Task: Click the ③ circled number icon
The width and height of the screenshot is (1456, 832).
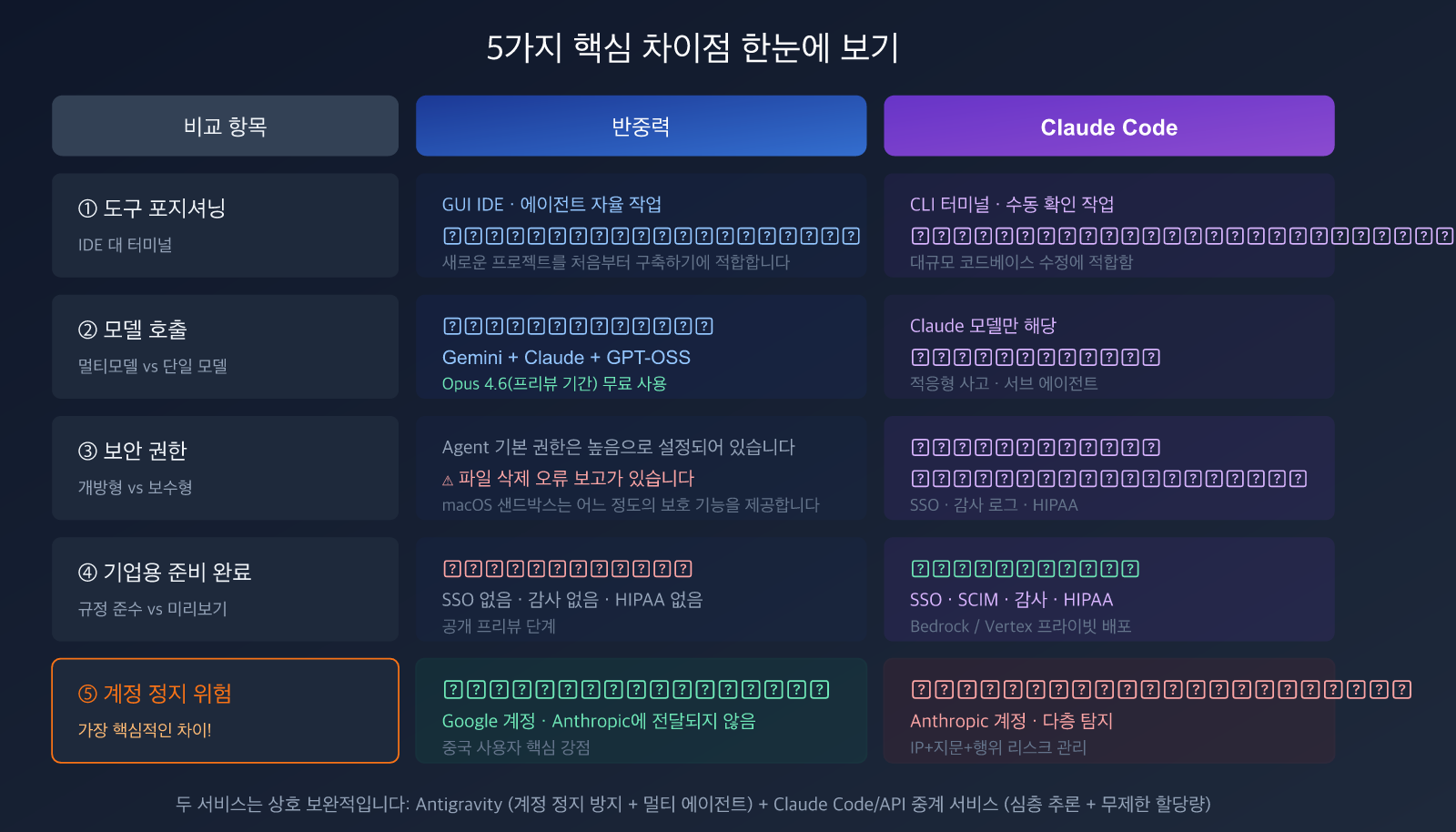Action: (x=87, y=451)
